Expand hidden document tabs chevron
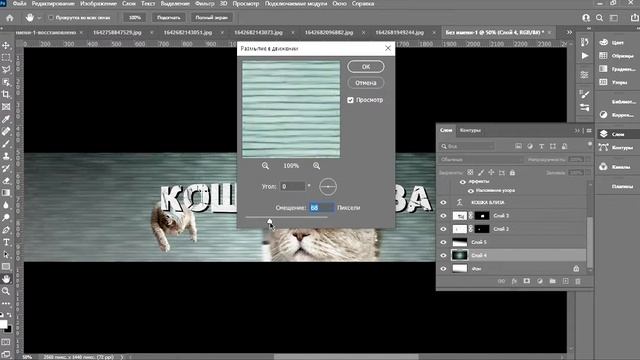This screenshot has height=360, width=640. (569, 32)
